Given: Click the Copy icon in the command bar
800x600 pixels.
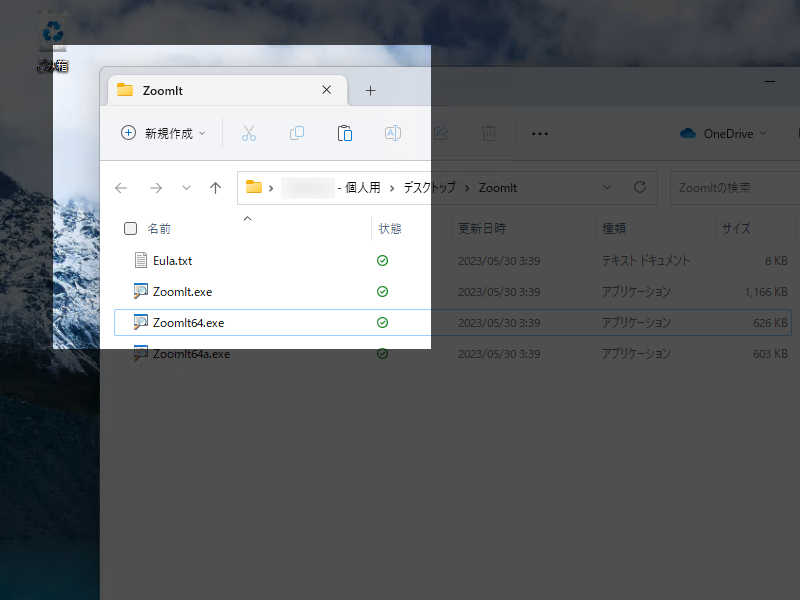Looking at the screenshot, I should (x=296, y=132).
